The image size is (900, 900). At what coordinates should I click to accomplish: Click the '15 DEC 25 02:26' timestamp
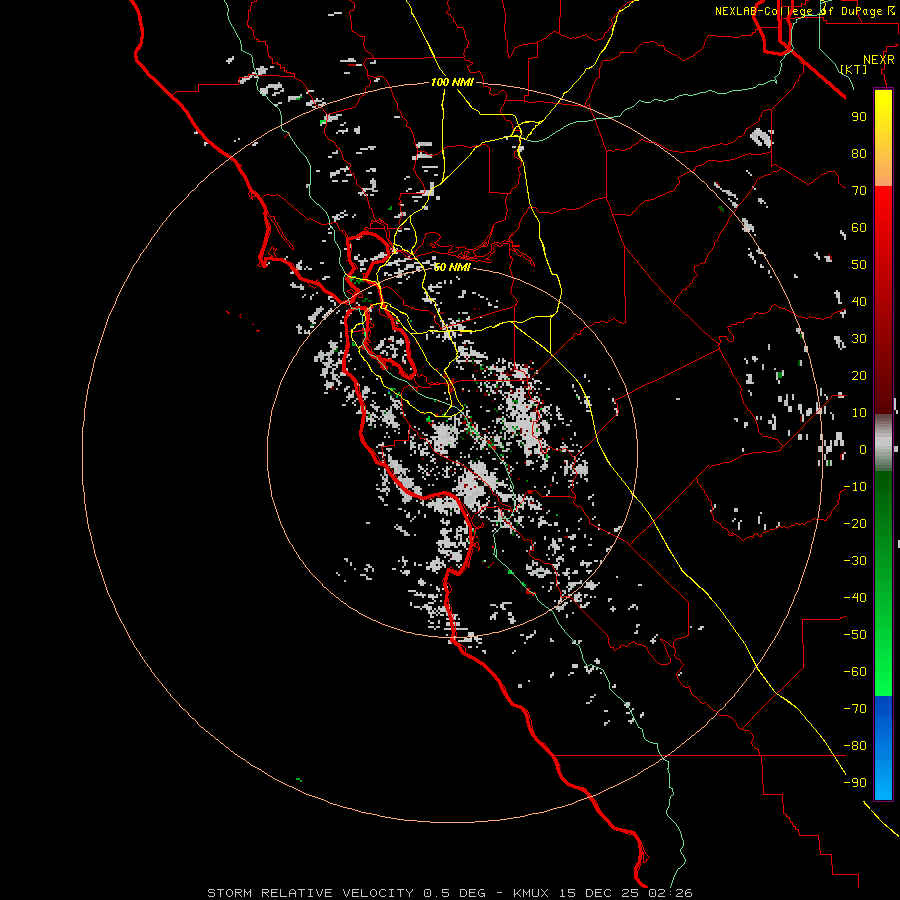[x=625, y=893]
